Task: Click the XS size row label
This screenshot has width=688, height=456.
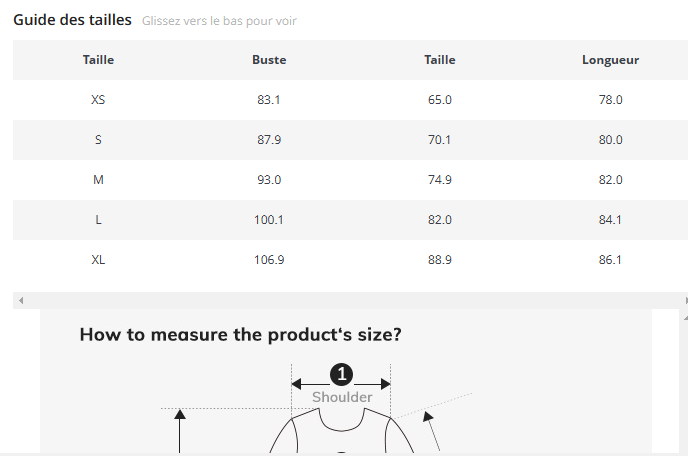Action: (x=98, y=100)
